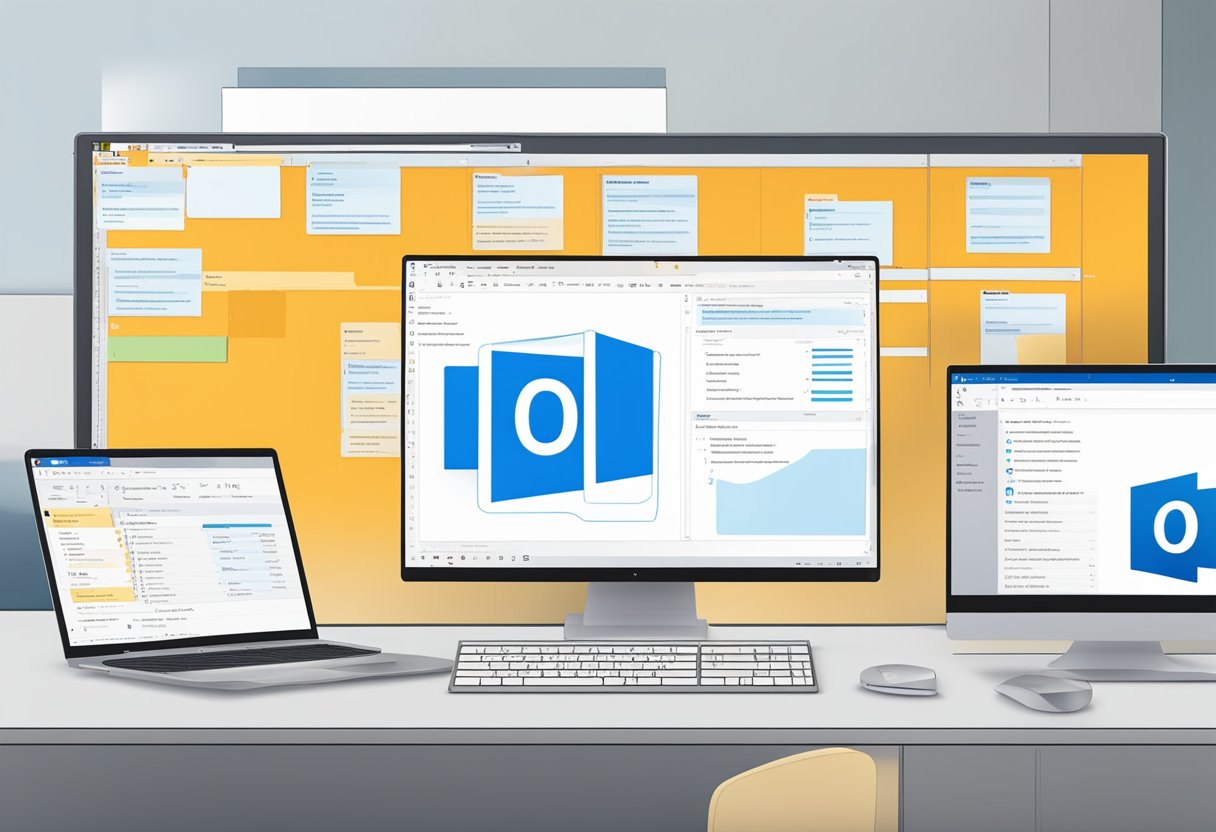Click the top icon of center monitor's left vertical toolbar
1216x832 pixels.
(413, 285)
